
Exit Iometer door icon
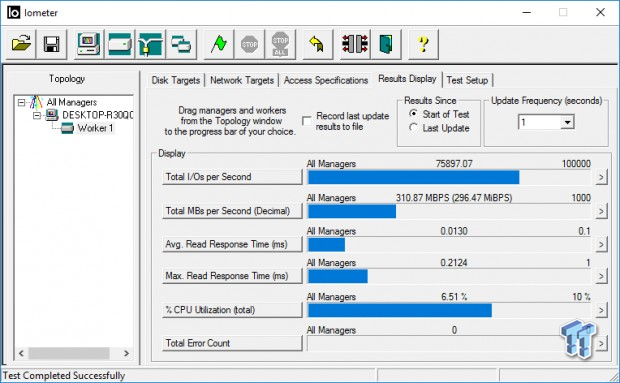(386, 44)
